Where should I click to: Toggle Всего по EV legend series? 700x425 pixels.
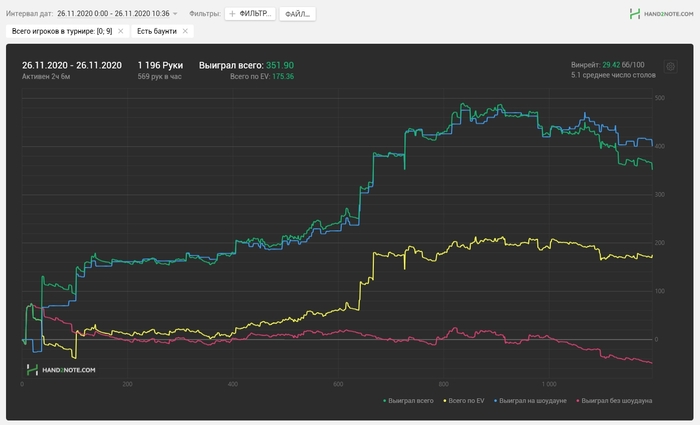470,401
